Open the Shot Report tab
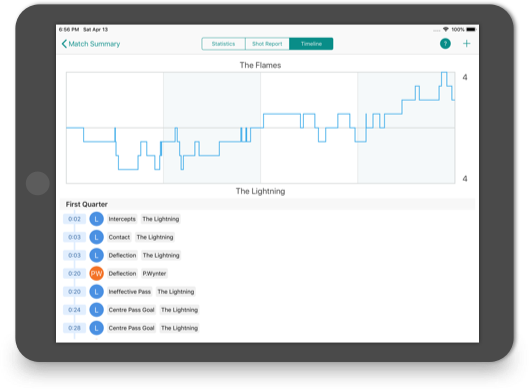This screenshot has width=529, height=389. point(267,44)
